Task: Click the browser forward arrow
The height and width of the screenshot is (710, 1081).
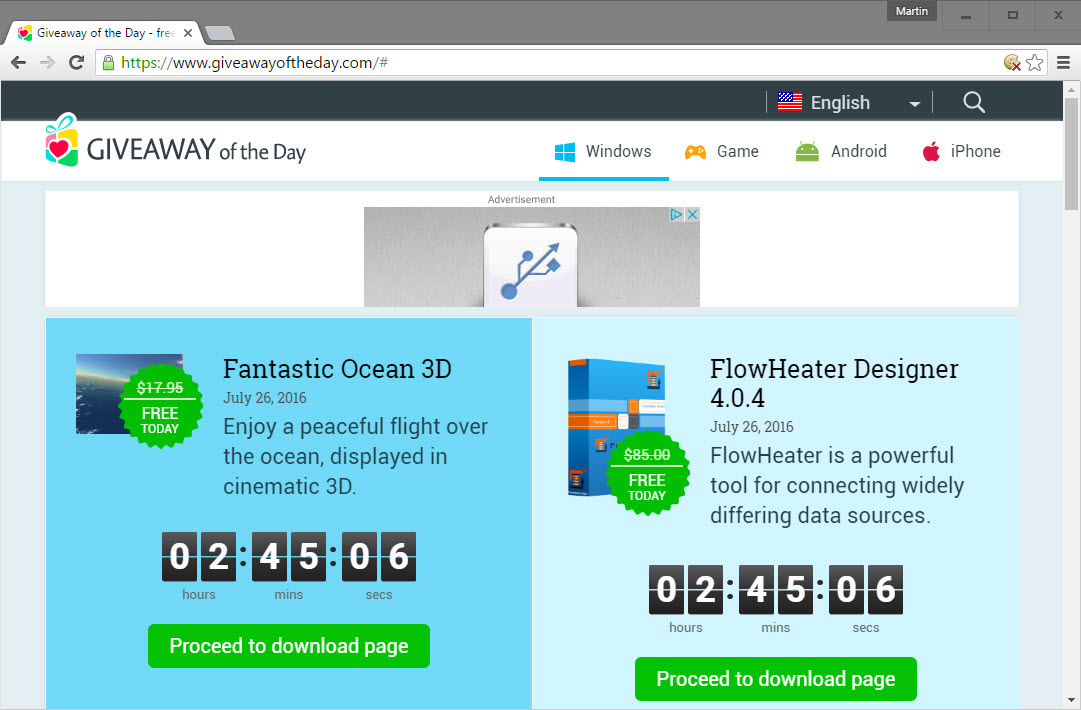Action: coord(48,63)
